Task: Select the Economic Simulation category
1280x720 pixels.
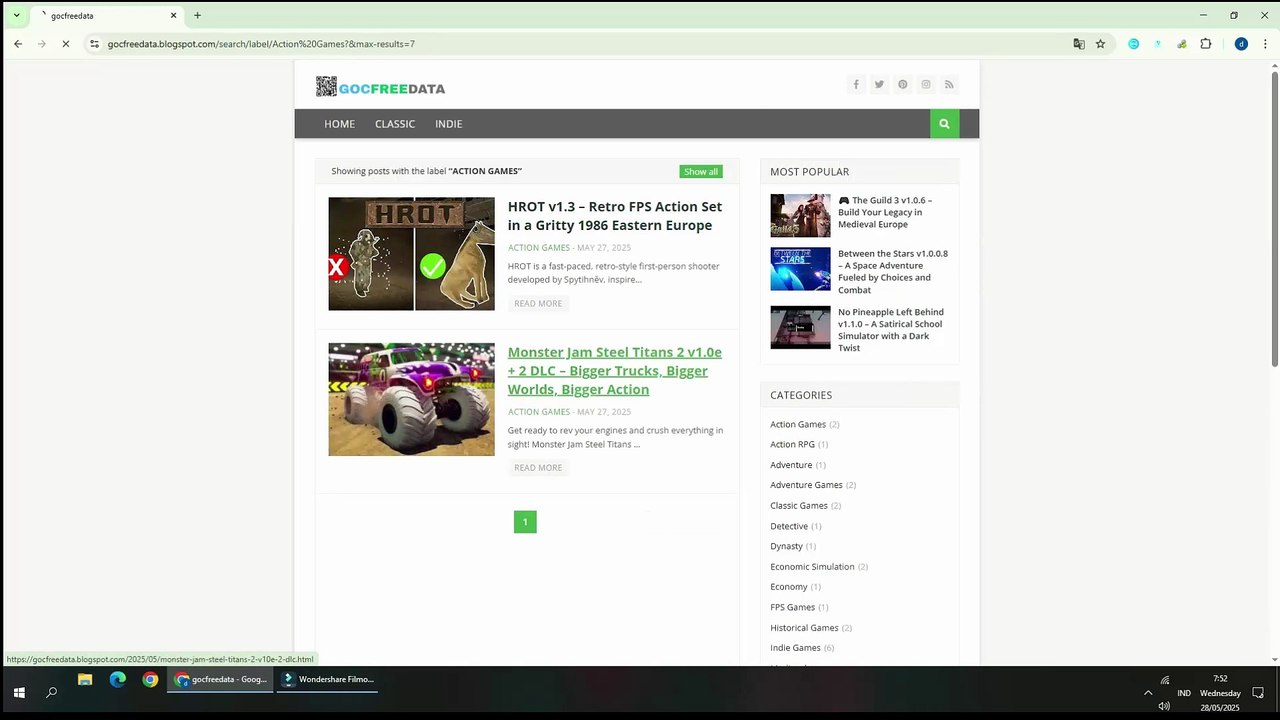Action: [812, 566]
